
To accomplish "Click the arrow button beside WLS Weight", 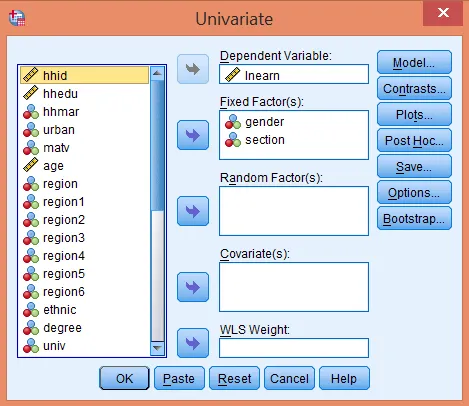I will (x=193, y=343).
